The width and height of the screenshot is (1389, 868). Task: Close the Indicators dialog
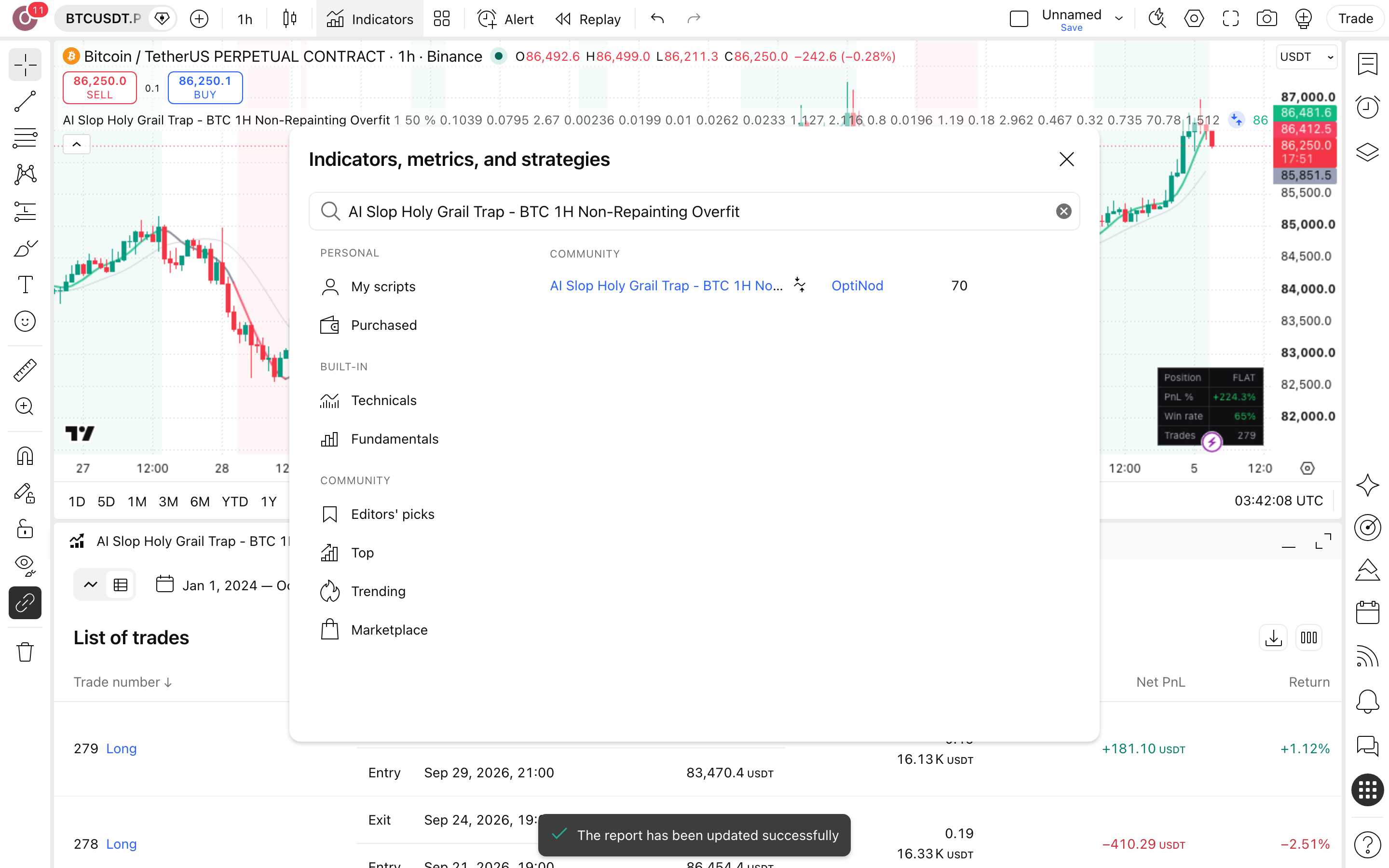[x=1066, y=159]
